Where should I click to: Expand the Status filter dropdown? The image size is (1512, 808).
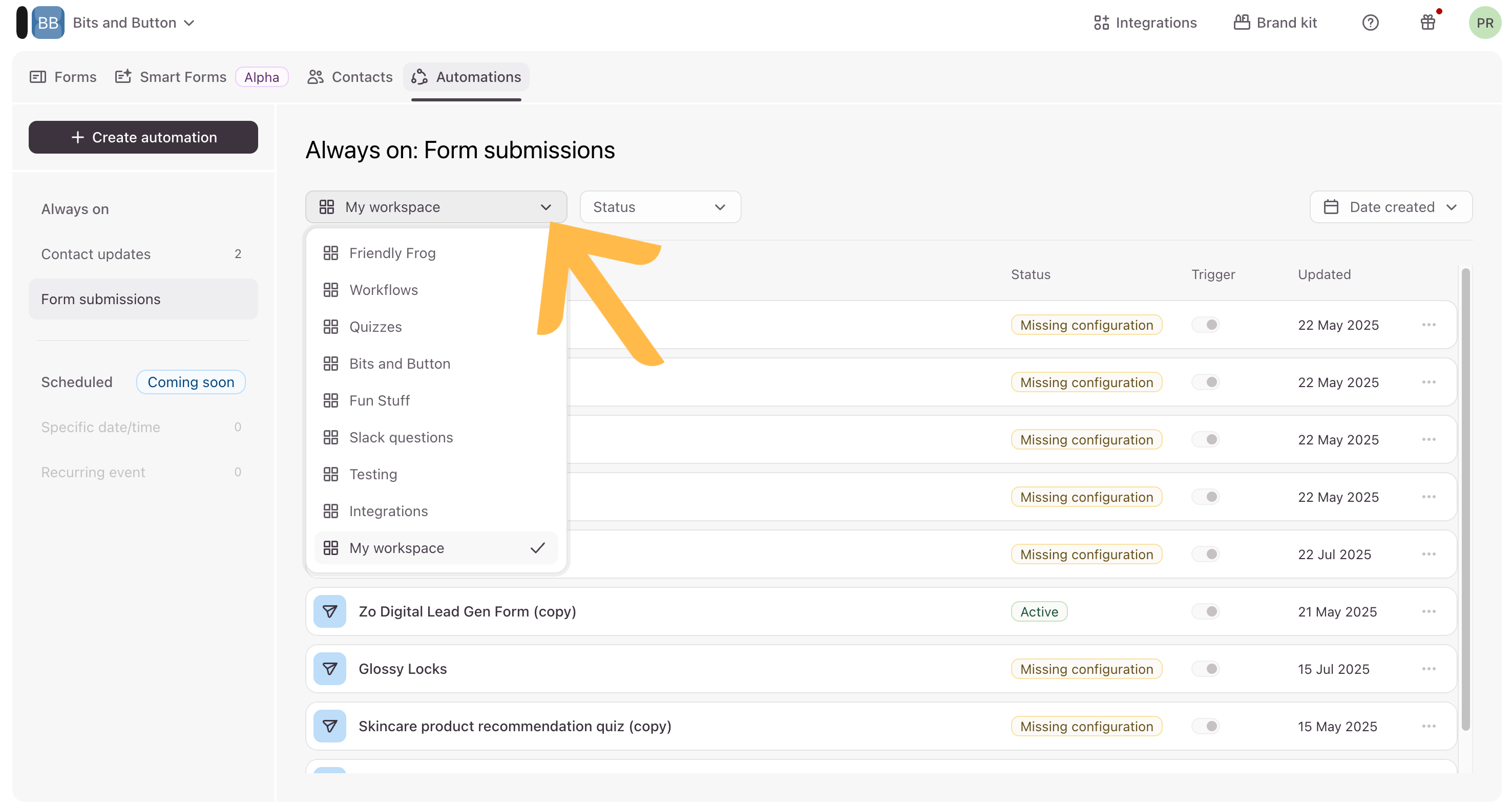pyautogui.click(x=660, y=206)
